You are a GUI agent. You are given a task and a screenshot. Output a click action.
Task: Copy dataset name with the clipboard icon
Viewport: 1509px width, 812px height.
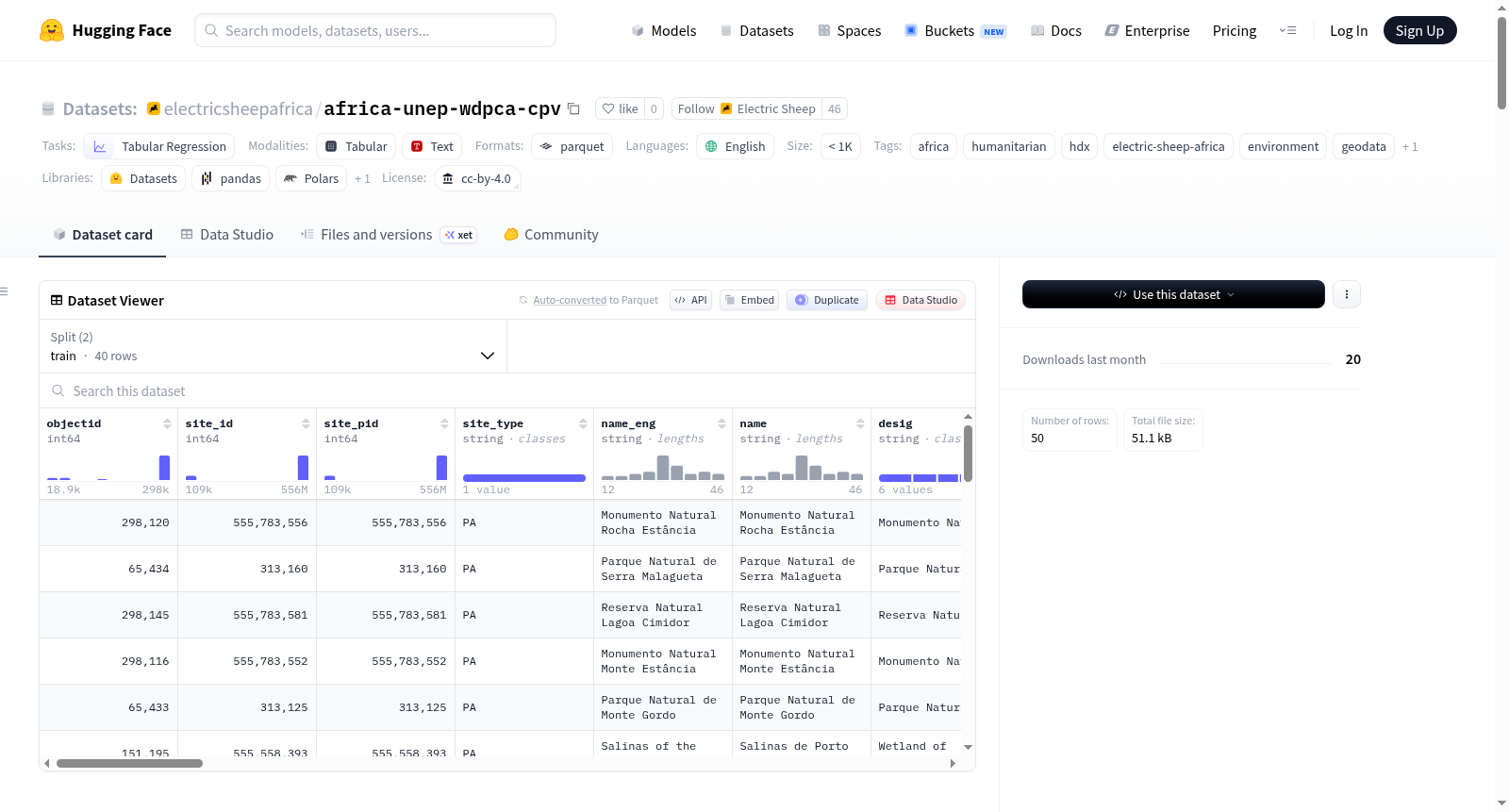point(573,108)
